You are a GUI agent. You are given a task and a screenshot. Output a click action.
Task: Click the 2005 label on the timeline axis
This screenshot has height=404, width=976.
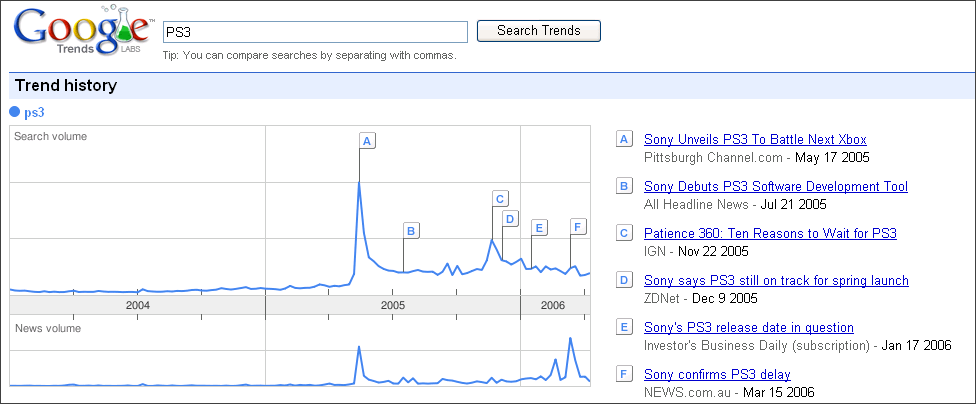pyautogui.click(x=392, y=304)
